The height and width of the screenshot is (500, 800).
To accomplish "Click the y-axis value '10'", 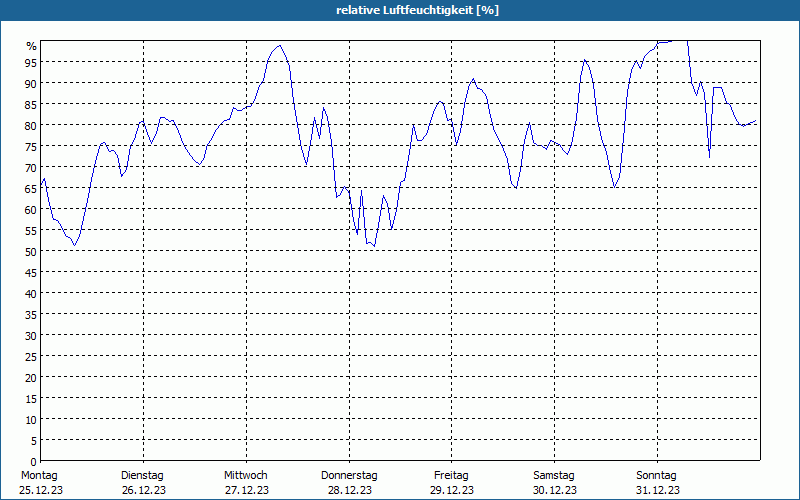I will 32,419.
